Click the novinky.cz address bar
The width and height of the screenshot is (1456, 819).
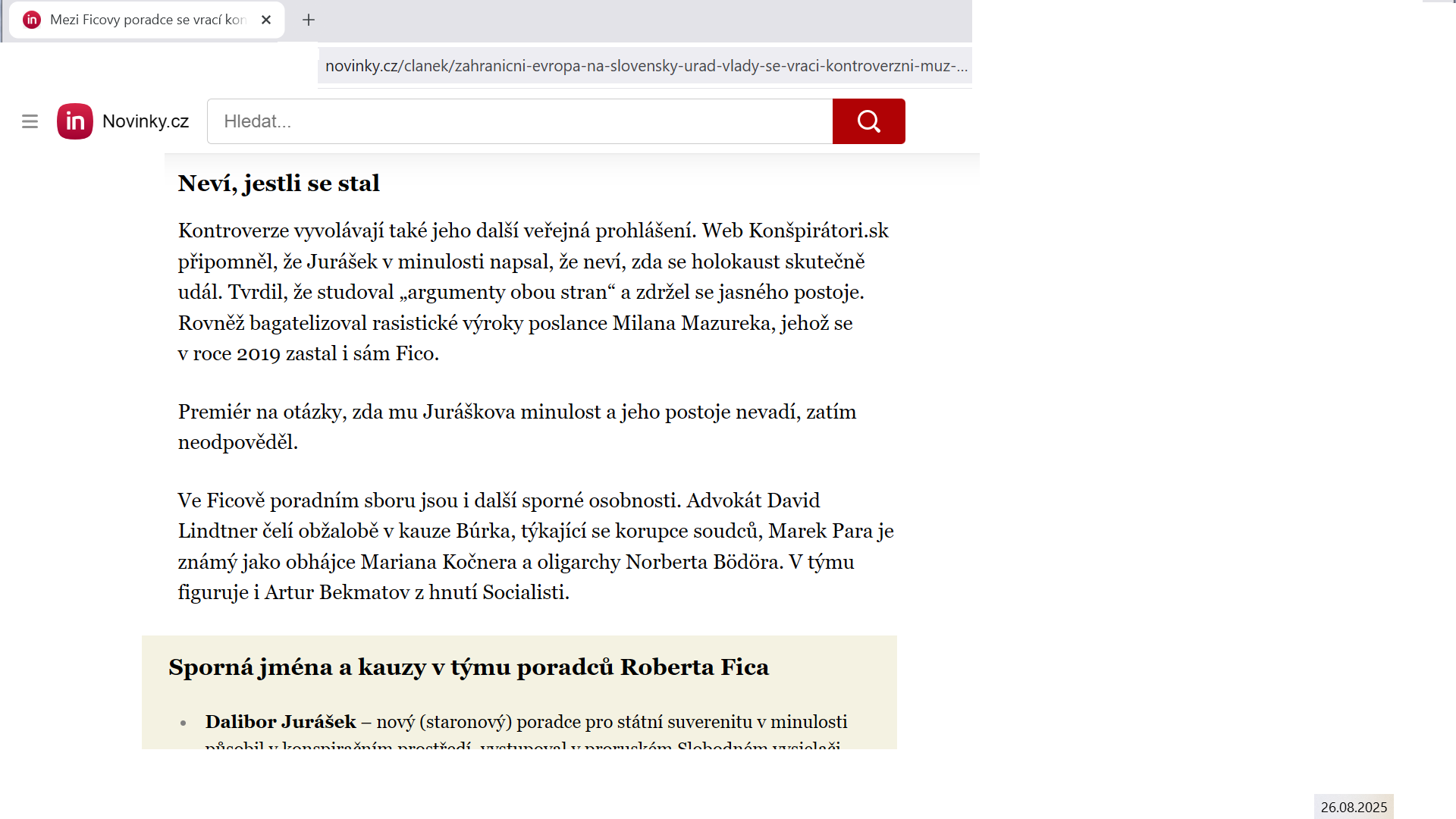645,66
